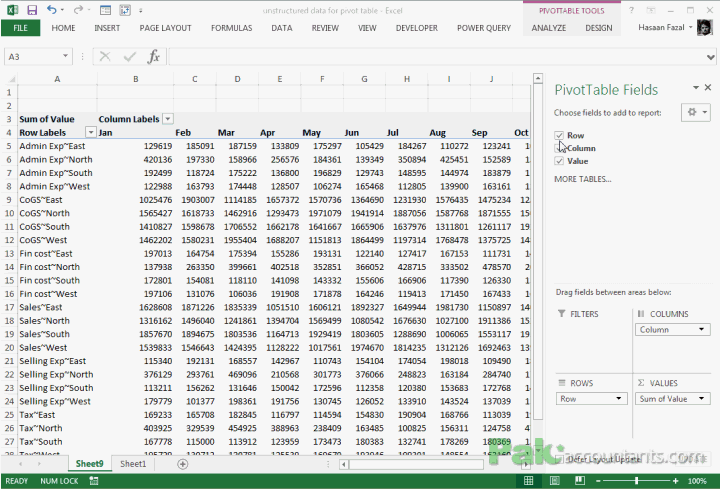Toggle the Value field checkbox
The image size is (720, 489).
[x=559, y=161]
